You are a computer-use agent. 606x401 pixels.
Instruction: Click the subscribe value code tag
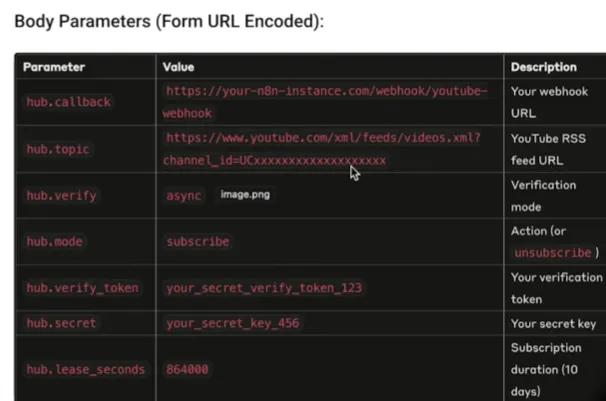(x=198, y=241)
